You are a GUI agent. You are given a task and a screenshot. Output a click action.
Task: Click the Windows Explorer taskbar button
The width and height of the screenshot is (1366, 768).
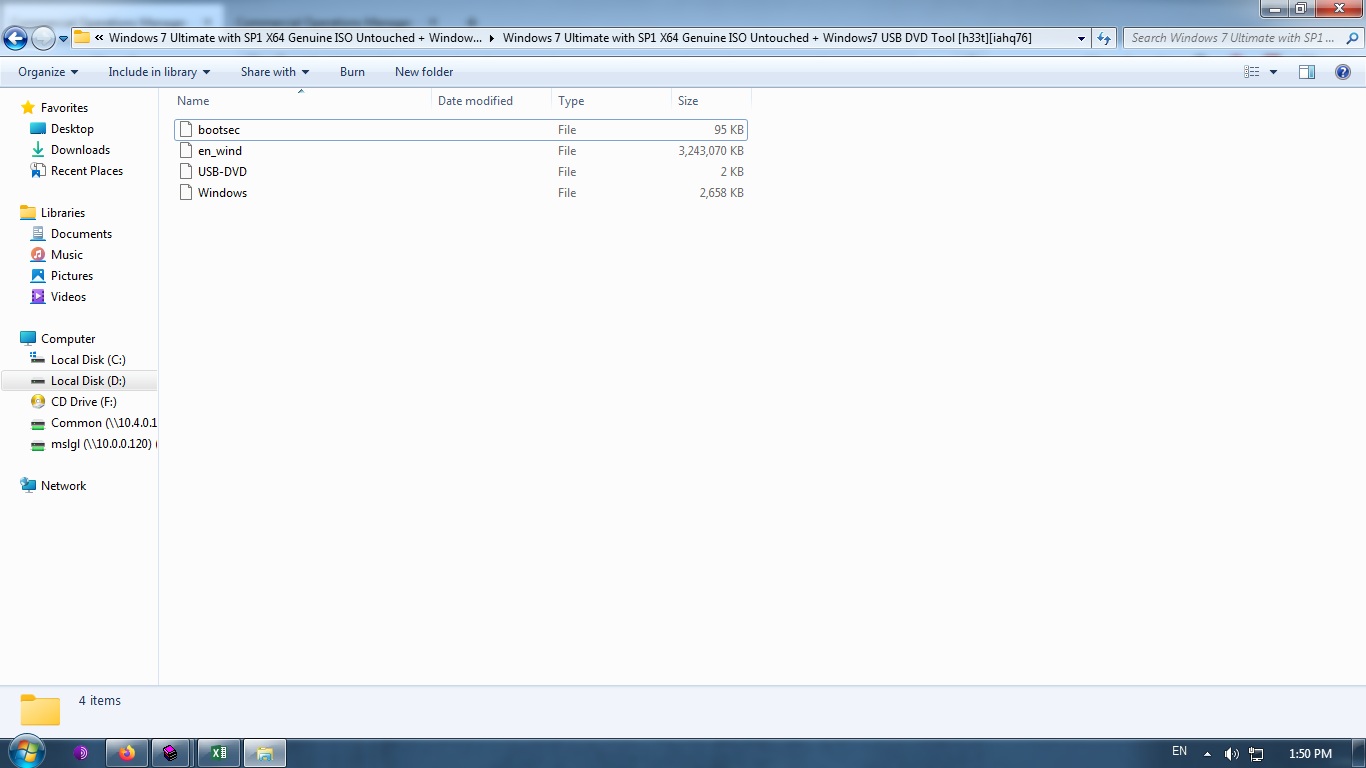click(265, 753)
